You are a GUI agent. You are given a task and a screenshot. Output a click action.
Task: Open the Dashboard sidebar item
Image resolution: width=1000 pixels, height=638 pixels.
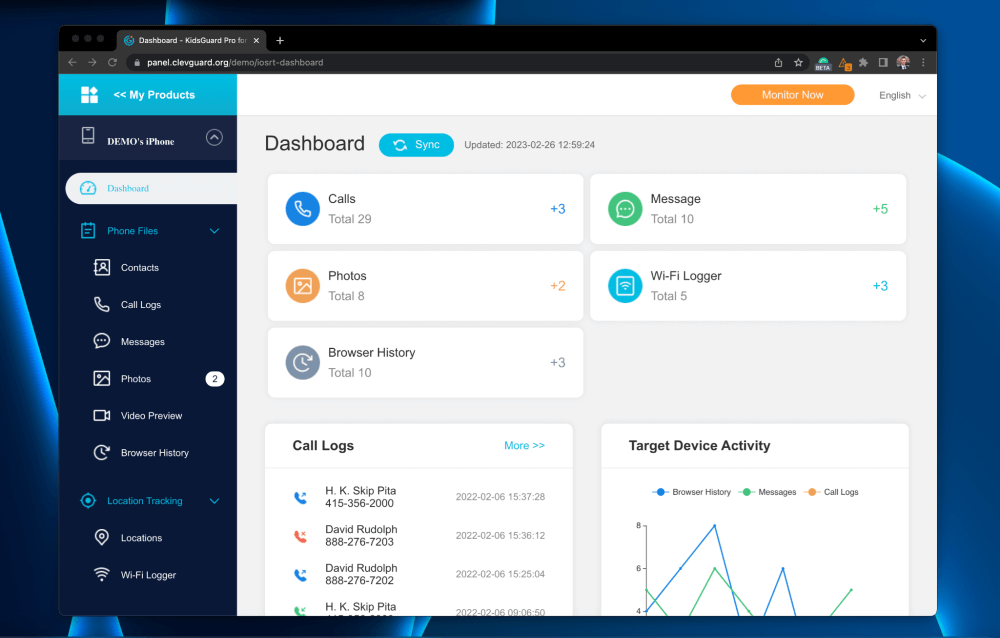pyautogui.click(x=151, y=188)
